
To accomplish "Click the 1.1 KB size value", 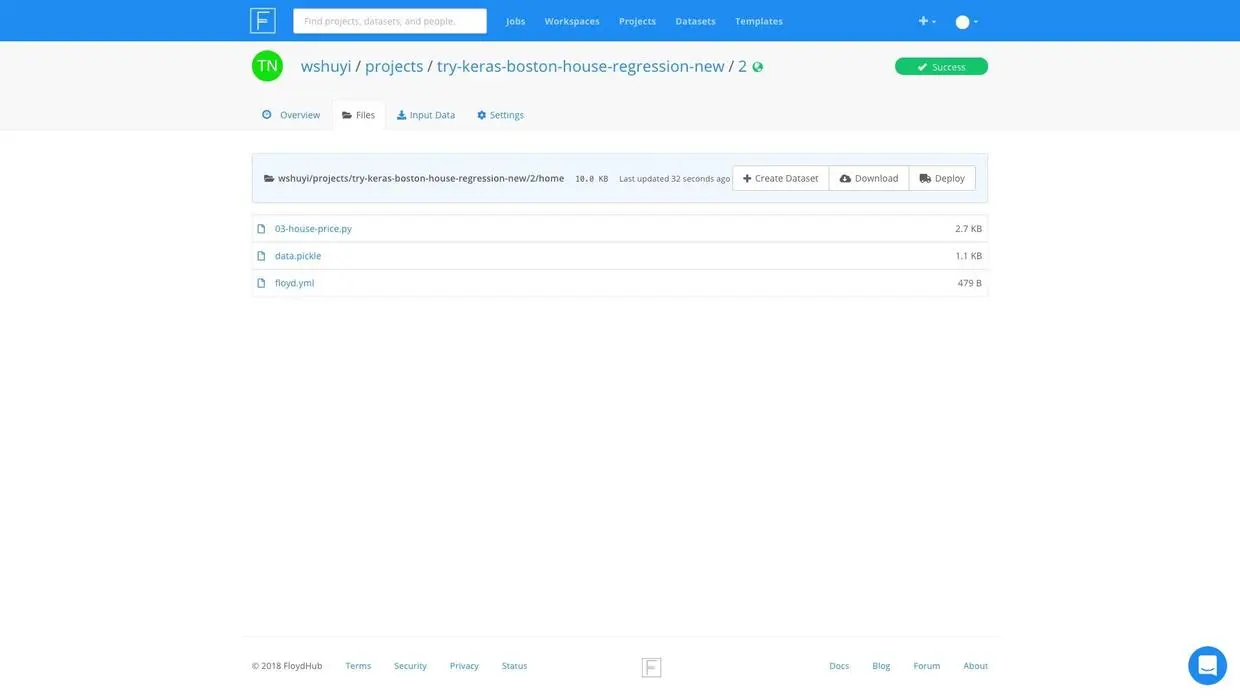I will click(x=968, y=256).
